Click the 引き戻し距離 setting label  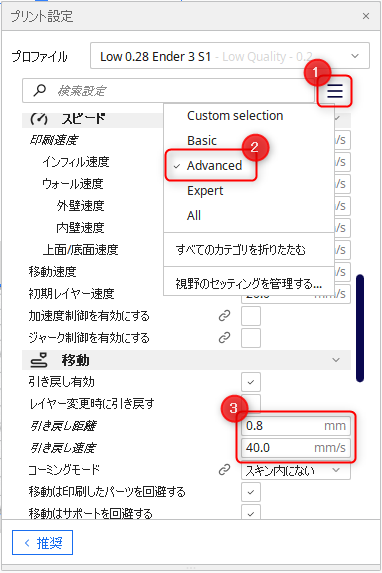click(63, 426)
